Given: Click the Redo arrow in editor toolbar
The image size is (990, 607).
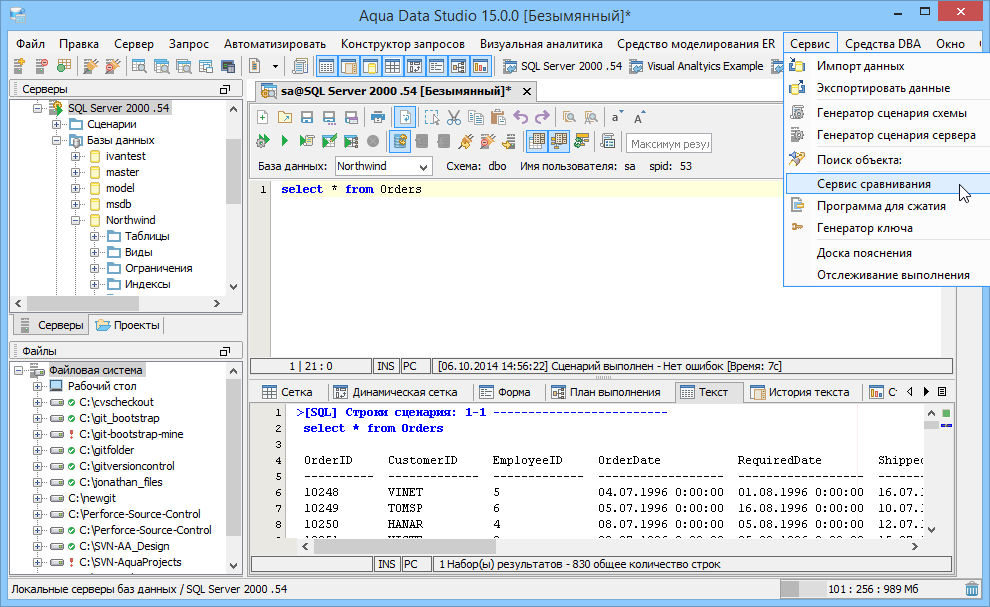Looking at the screenshot, I should coord(541,117).
